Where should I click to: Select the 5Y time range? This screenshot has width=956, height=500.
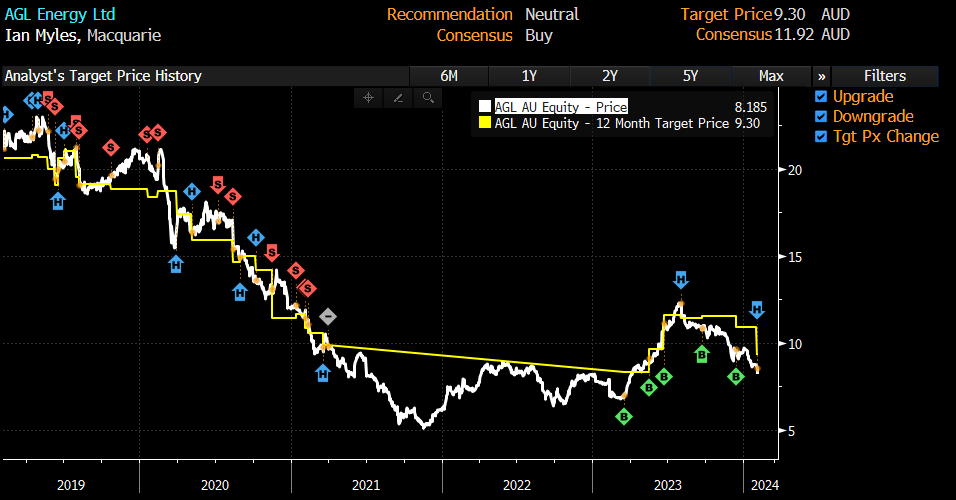690,76
